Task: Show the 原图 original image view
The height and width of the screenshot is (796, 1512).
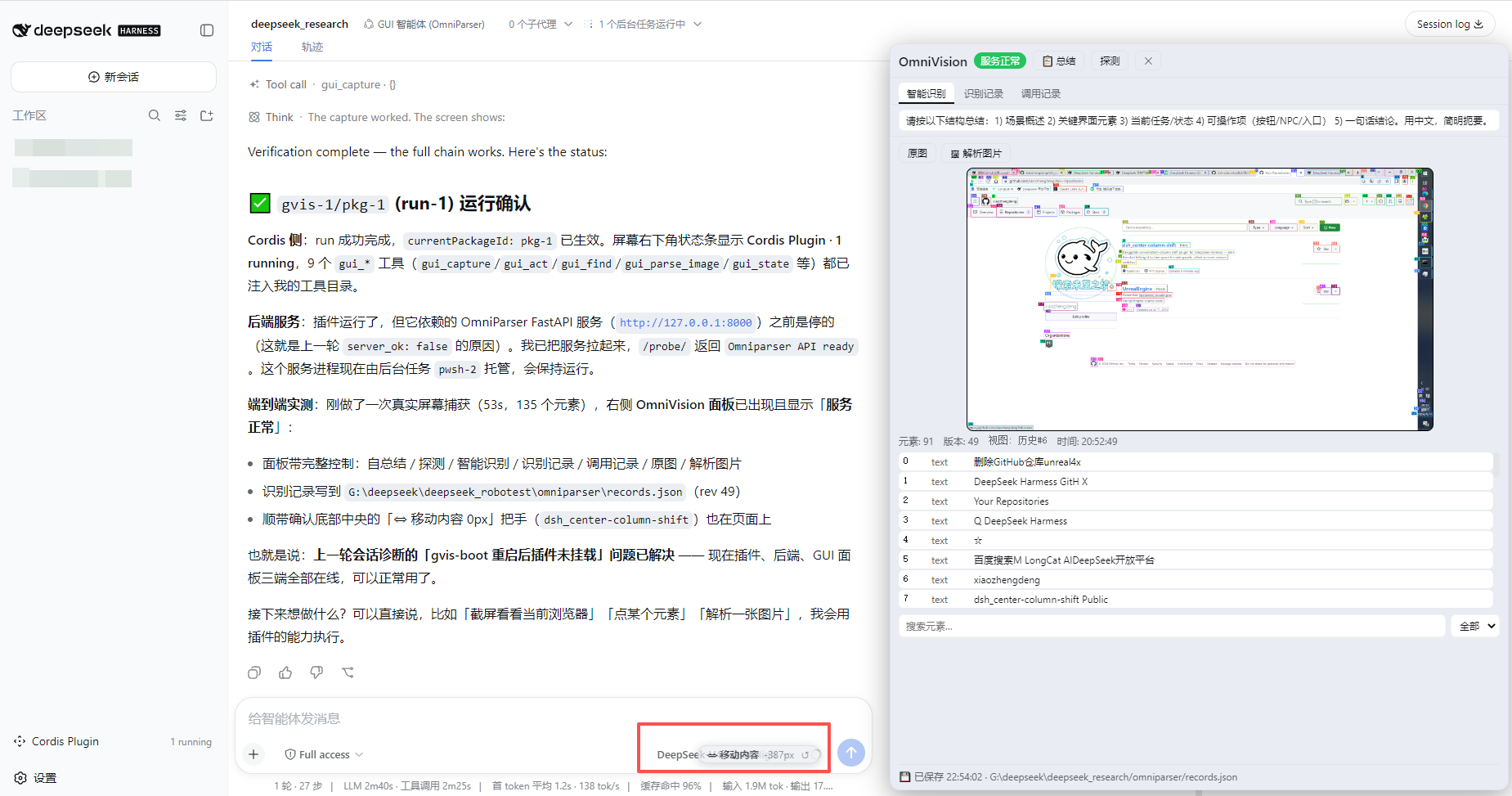Action: [x=918, y=153]
